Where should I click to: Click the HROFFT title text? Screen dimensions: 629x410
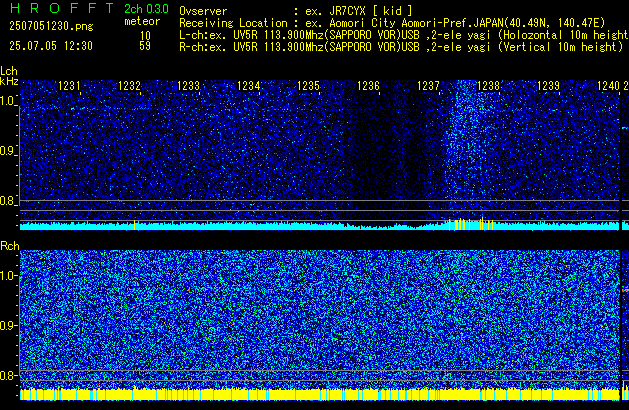62,8
